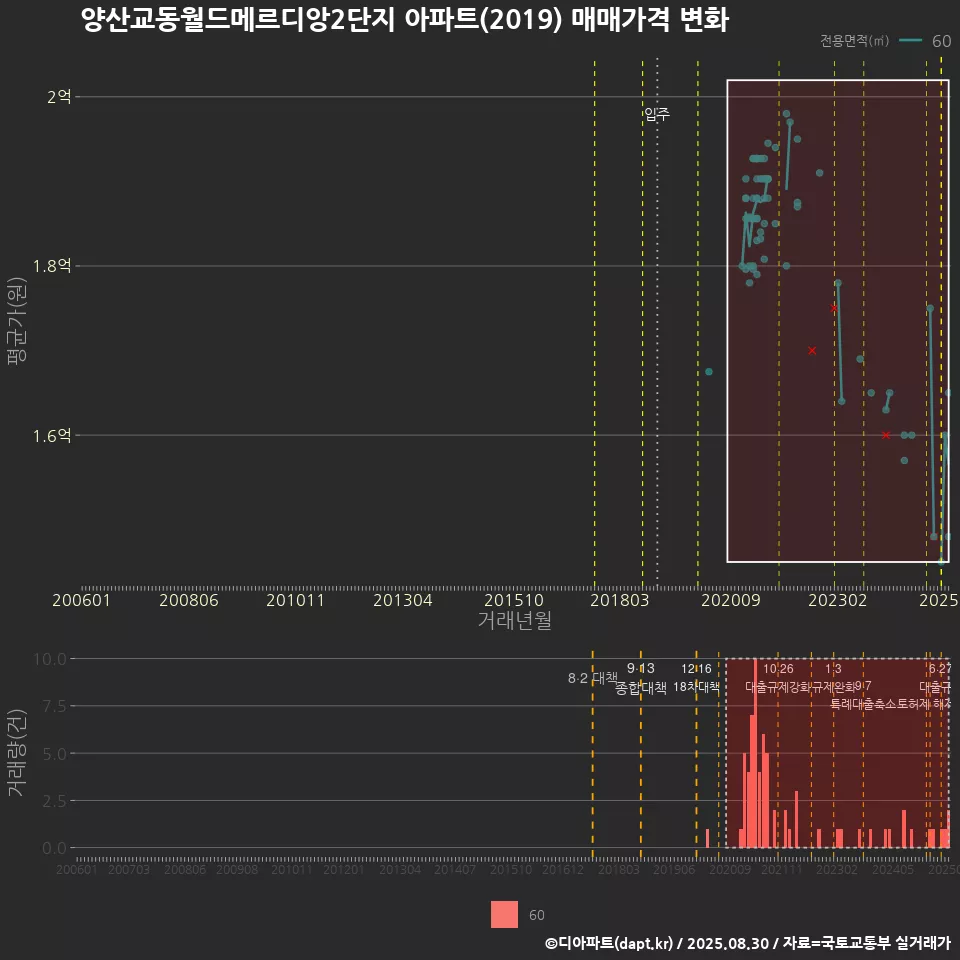Click the 2억 y-axis label
Image resolution: width=960 pixels, height=960 pixels.
pos(59,97)
